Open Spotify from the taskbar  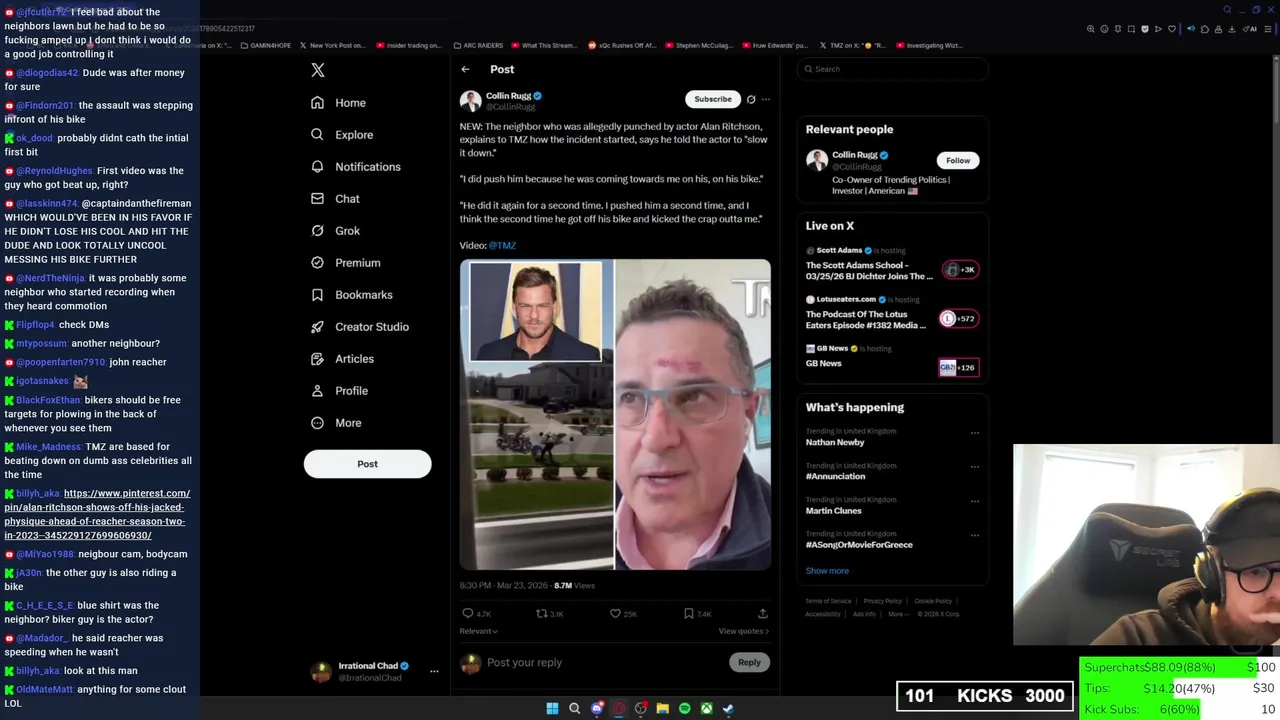coord(684,708)
